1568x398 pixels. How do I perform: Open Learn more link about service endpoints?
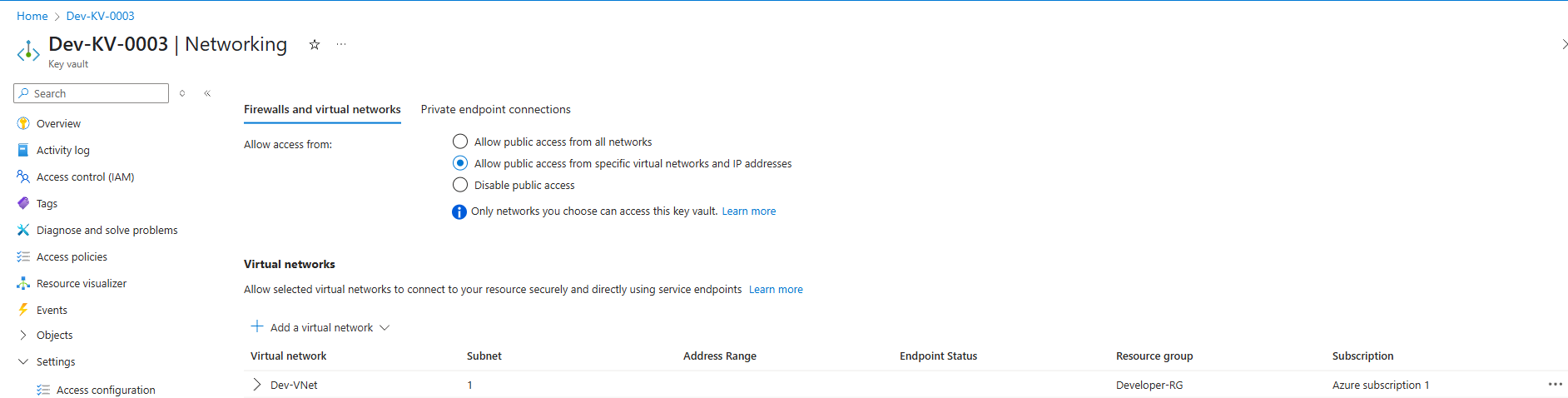tap(776, 290)
